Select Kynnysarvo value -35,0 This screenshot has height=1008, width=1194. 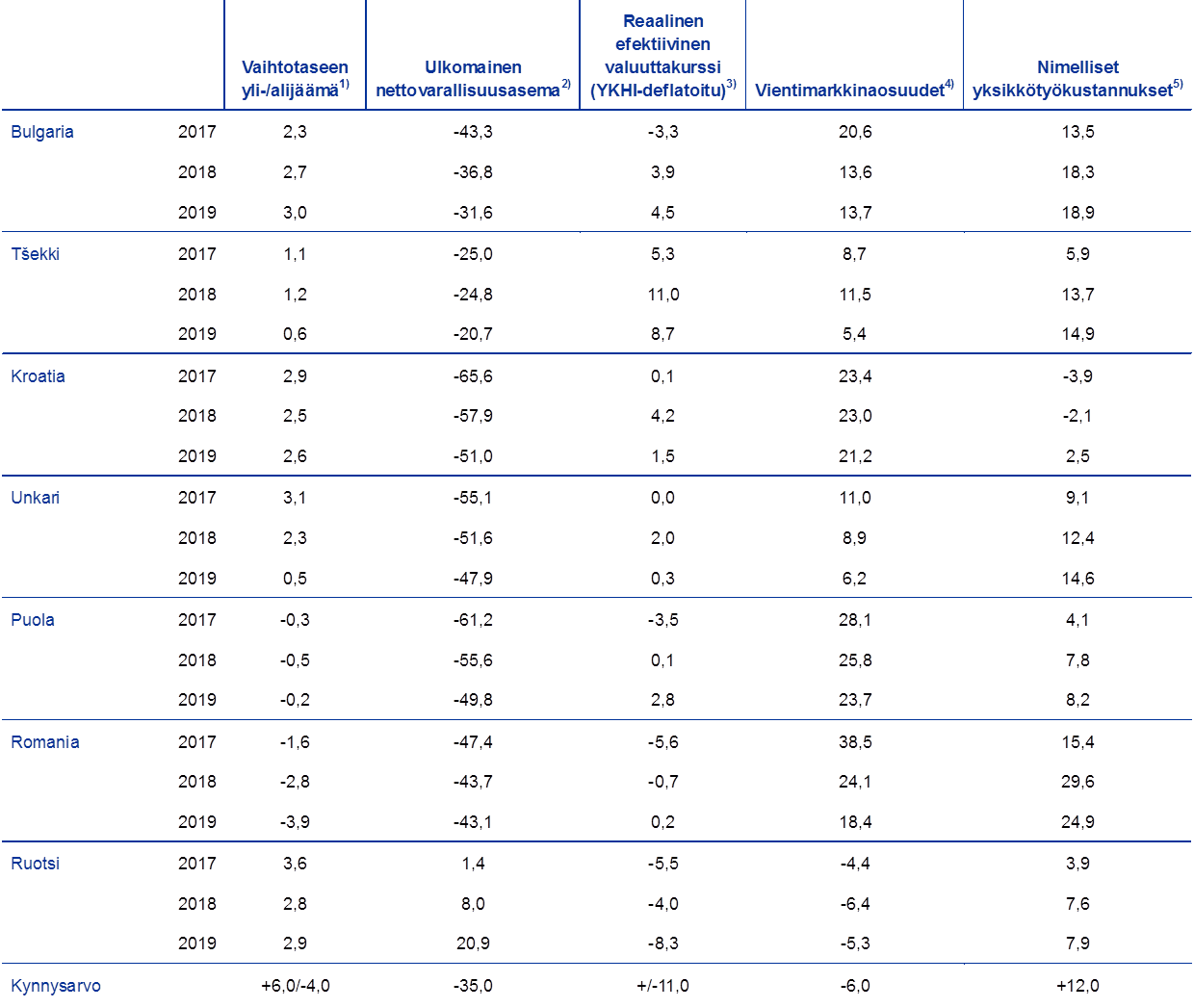pos(473,986)
